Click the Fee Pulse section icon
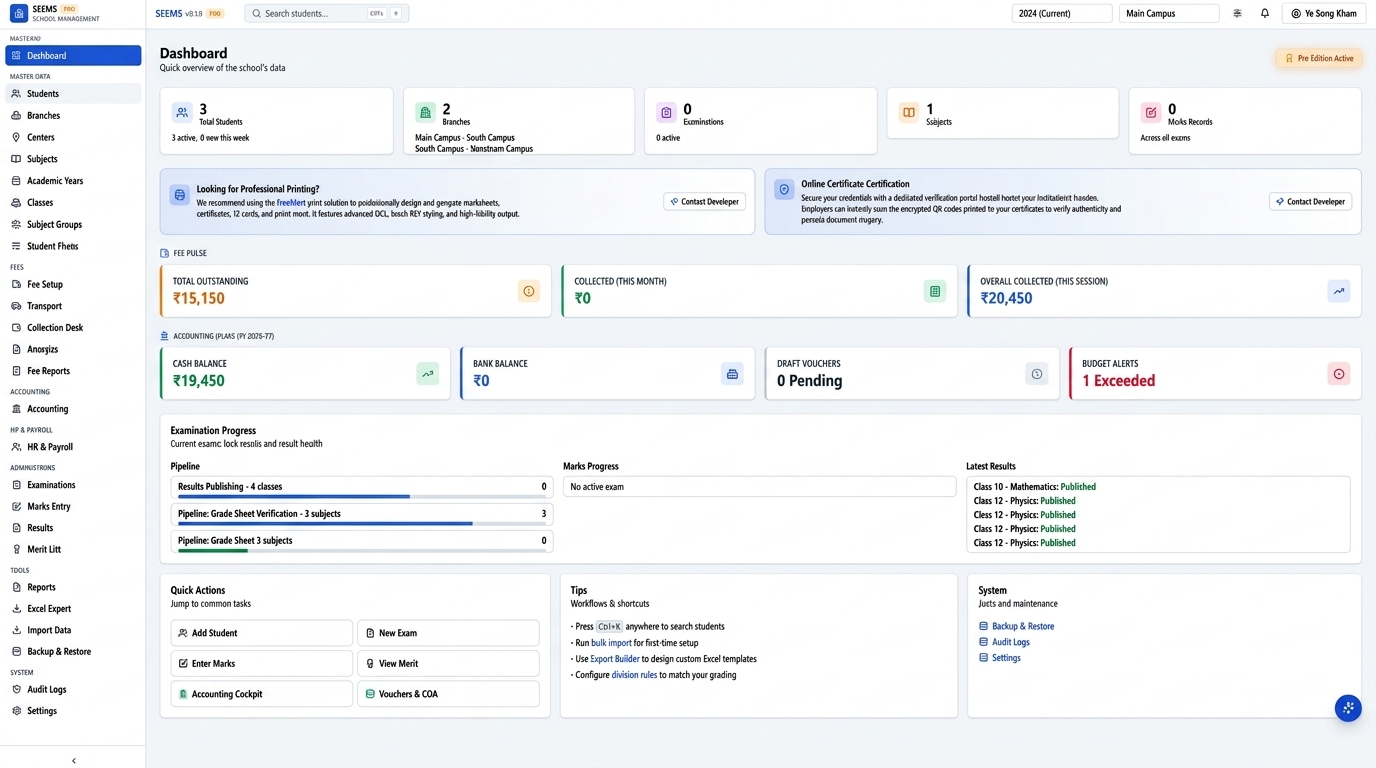 [165, 253]
